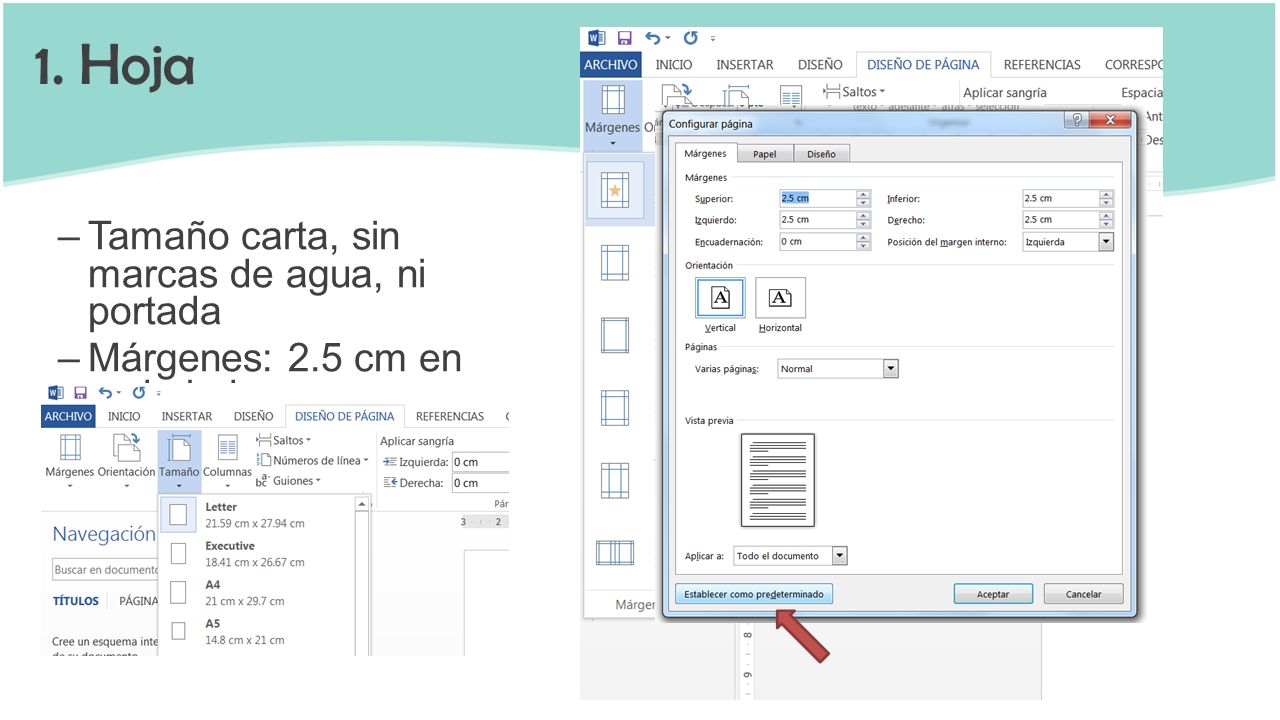Click Save icon in Word window showing Tamaño menu
1280x720 pixels.
81,393
